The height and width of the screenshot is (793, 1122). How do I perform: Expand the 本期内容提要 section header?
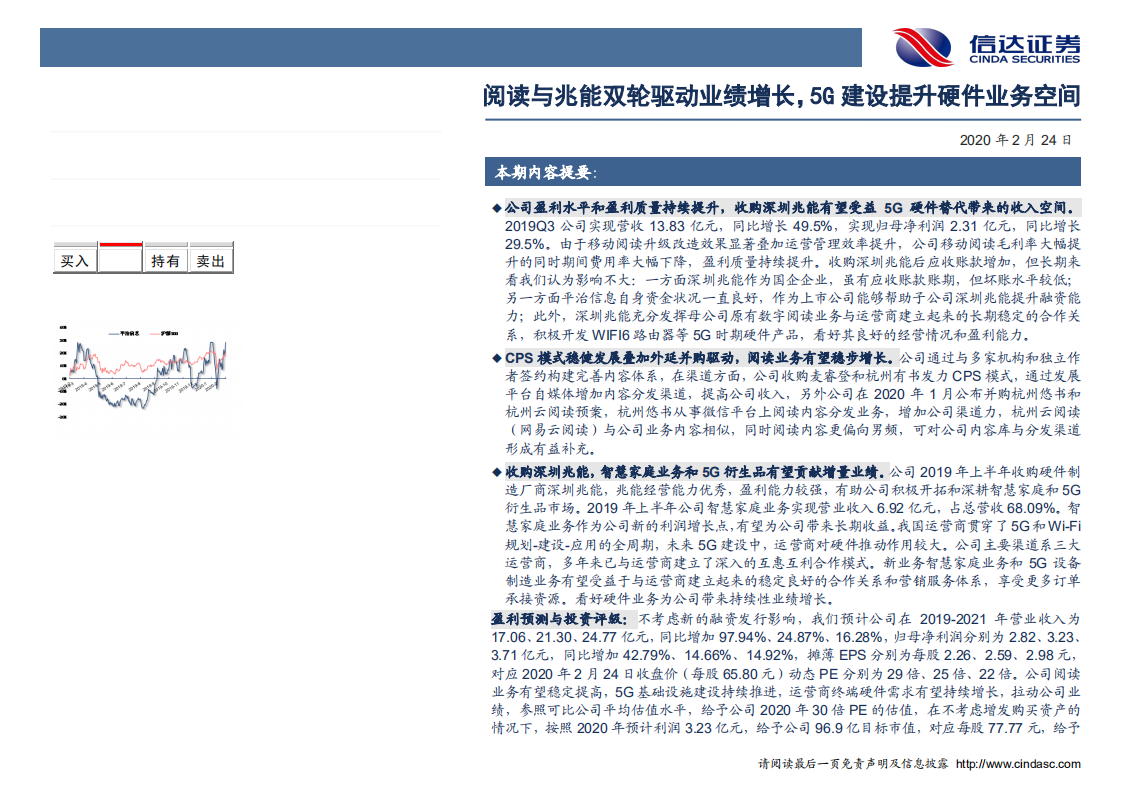pos(542,170)
